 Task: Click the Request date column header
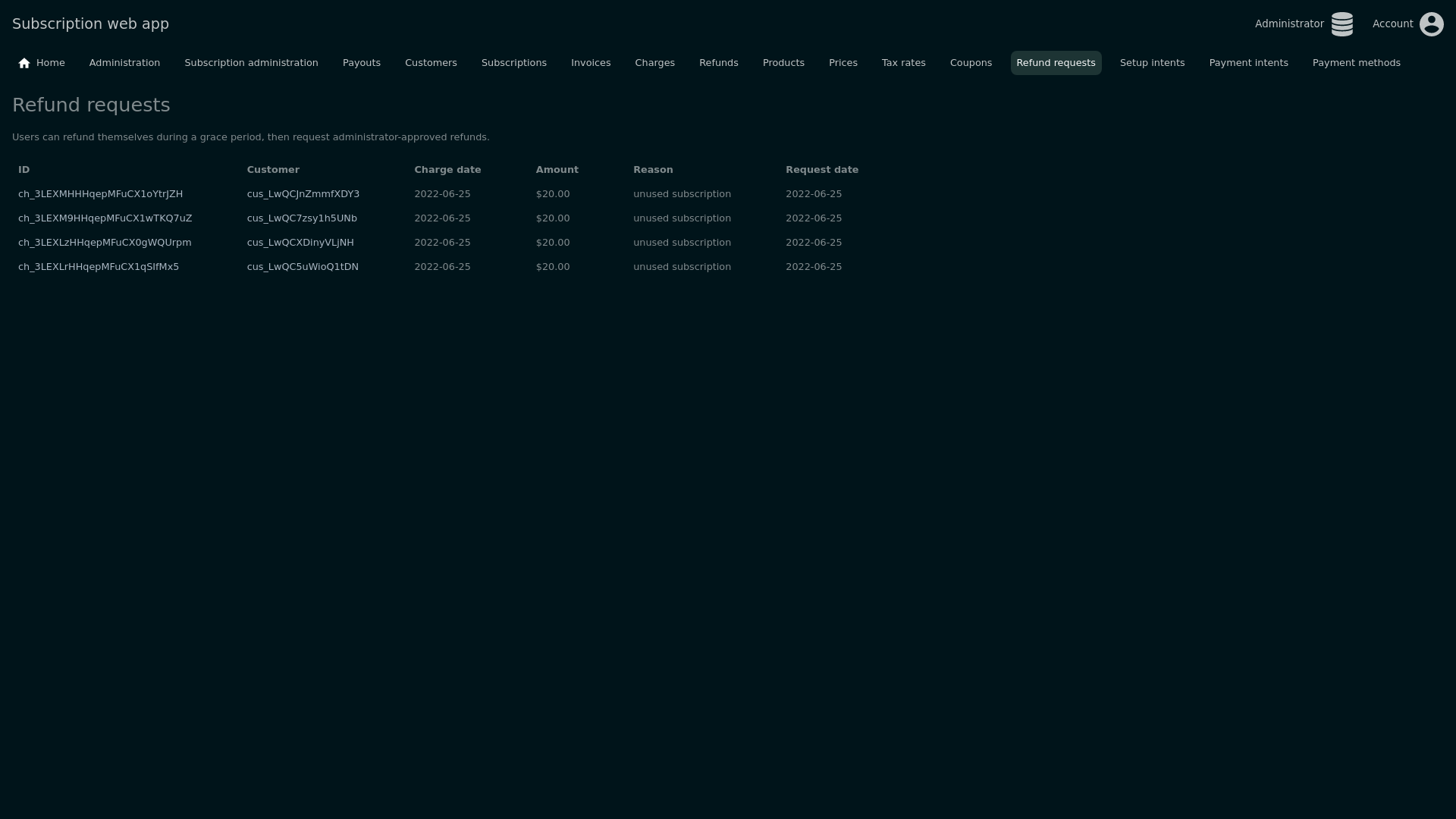[822, 170]
